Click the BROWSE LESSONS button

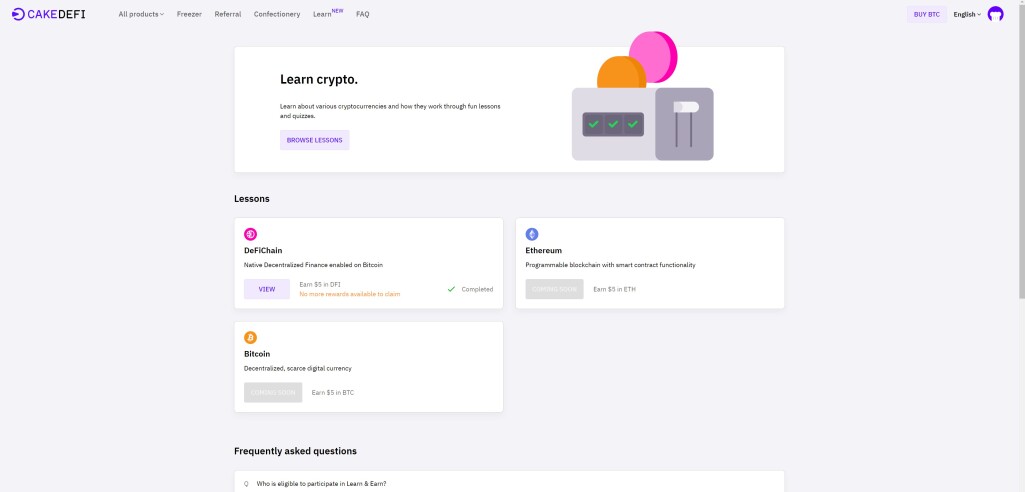(314, 140)
